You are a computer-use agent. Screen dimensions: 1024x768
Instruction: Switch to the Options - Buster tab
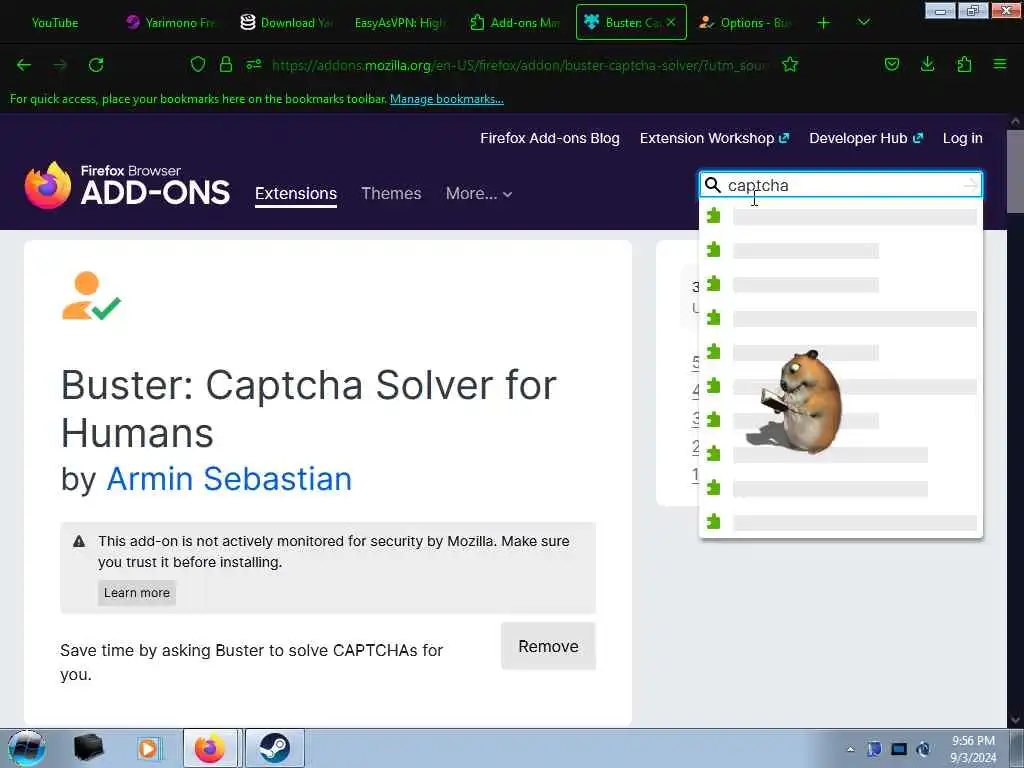click(x=745, y=23)
